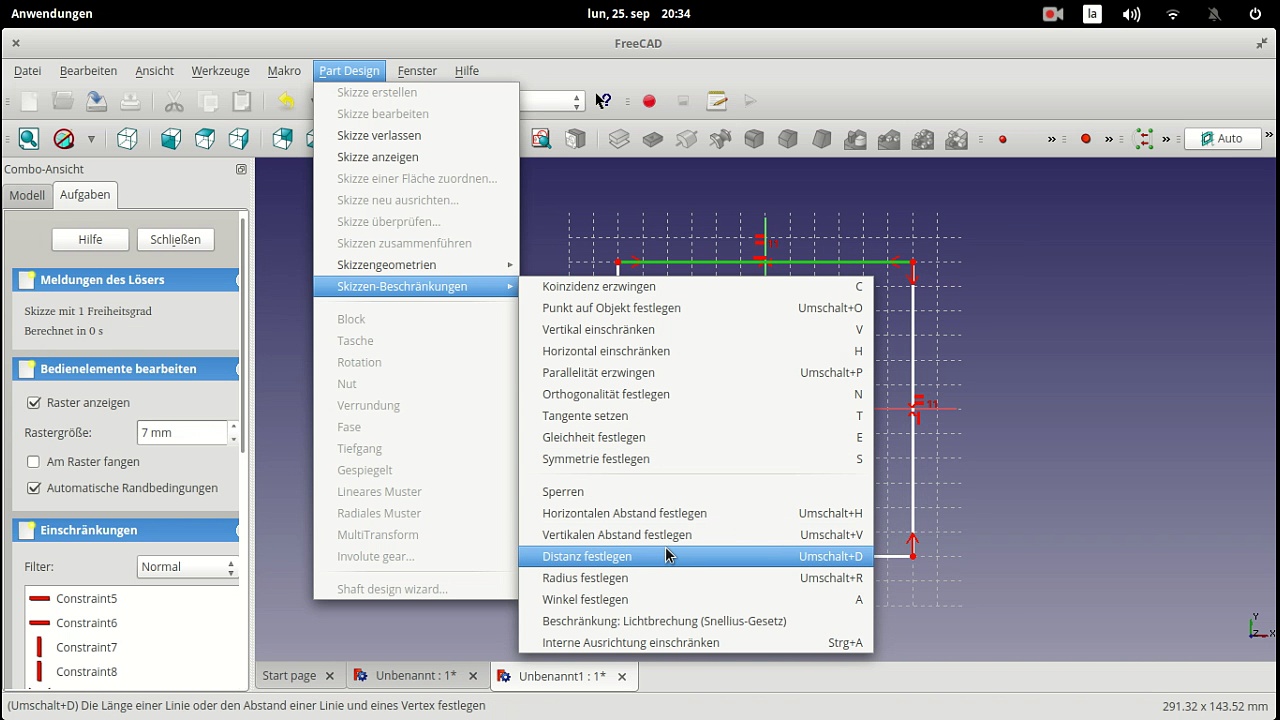Uncheck Automatische Randbedingungen checkbox
Viewport: 1280px width, 720px height.
point(34,488)
